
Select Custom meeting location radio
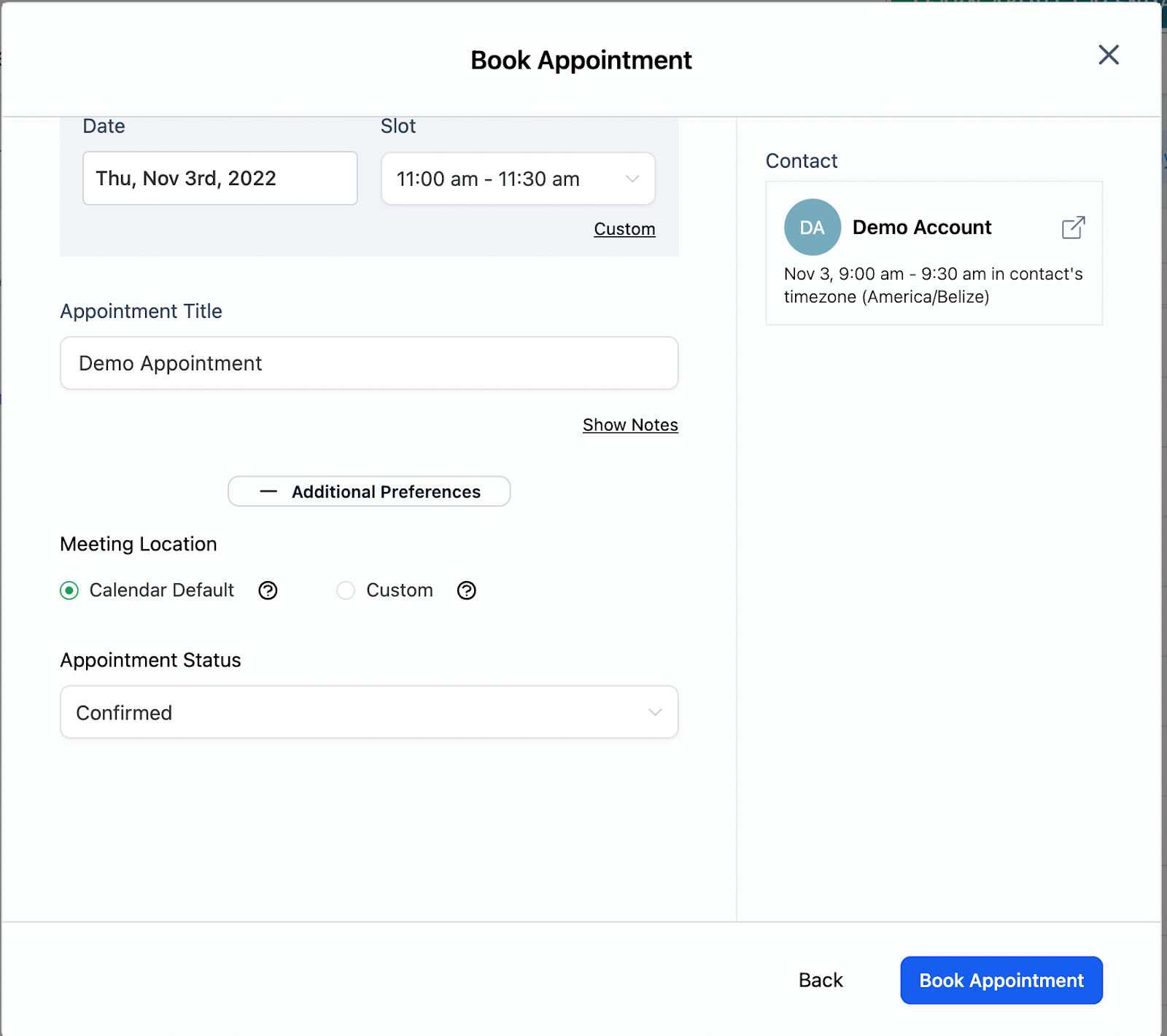pos(346,591)
